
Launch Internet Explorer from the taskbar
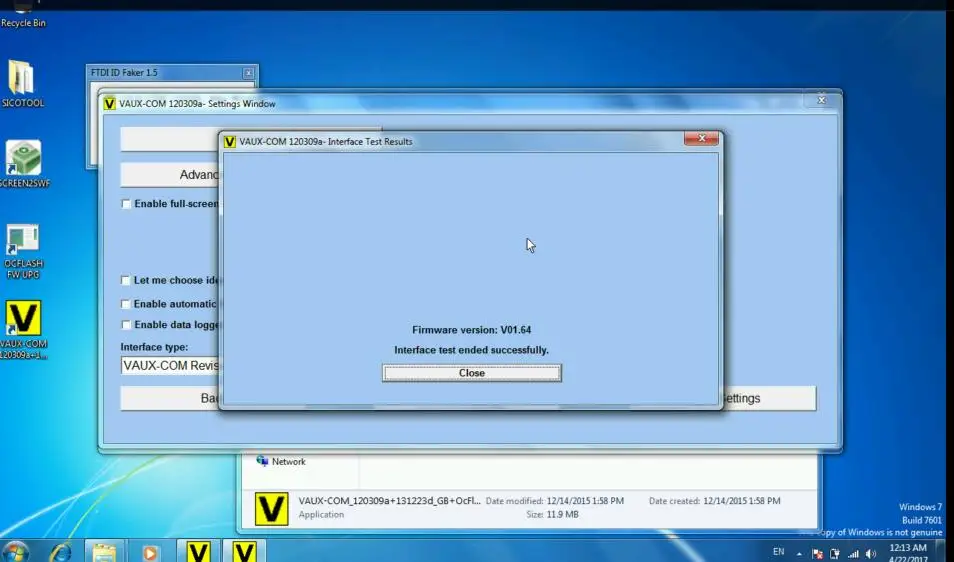[x=60, y=552]
